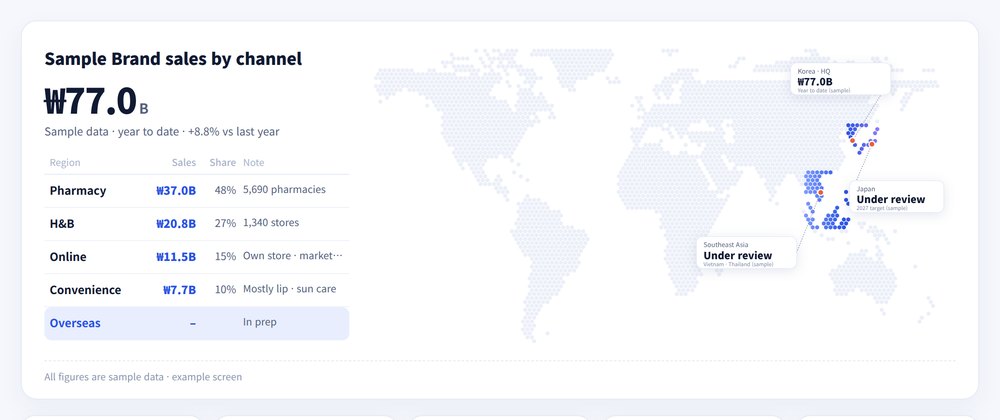Click the ₩20.8B H&B sales value

tap(176, 223)
